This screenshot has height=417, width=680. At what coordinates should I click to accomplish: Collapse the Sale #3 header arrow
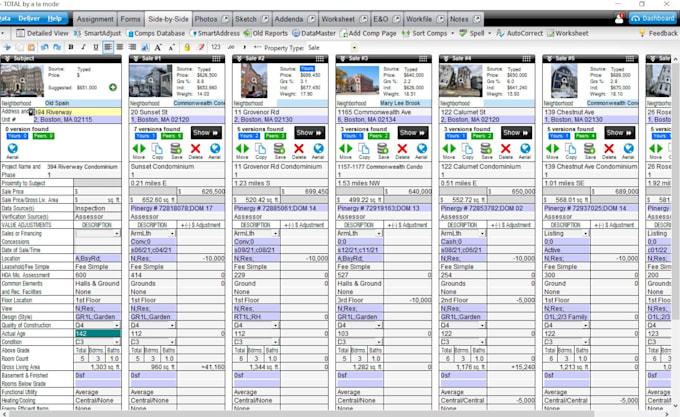(x=343, y=59)
